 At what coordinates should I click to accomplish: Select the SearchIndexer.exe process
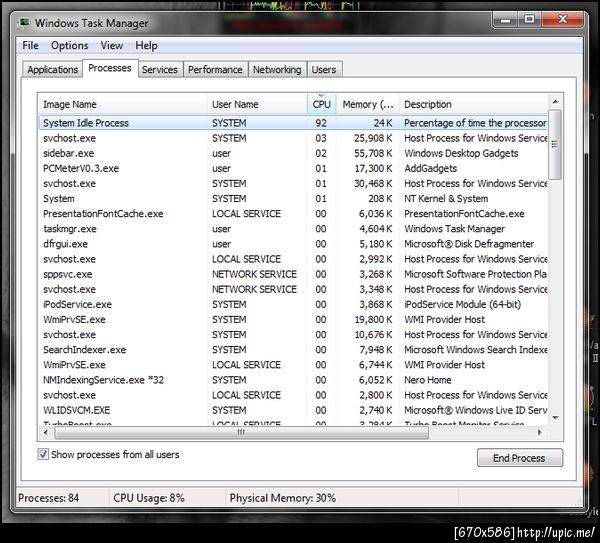pyautogui.click(x=293, y=350)
